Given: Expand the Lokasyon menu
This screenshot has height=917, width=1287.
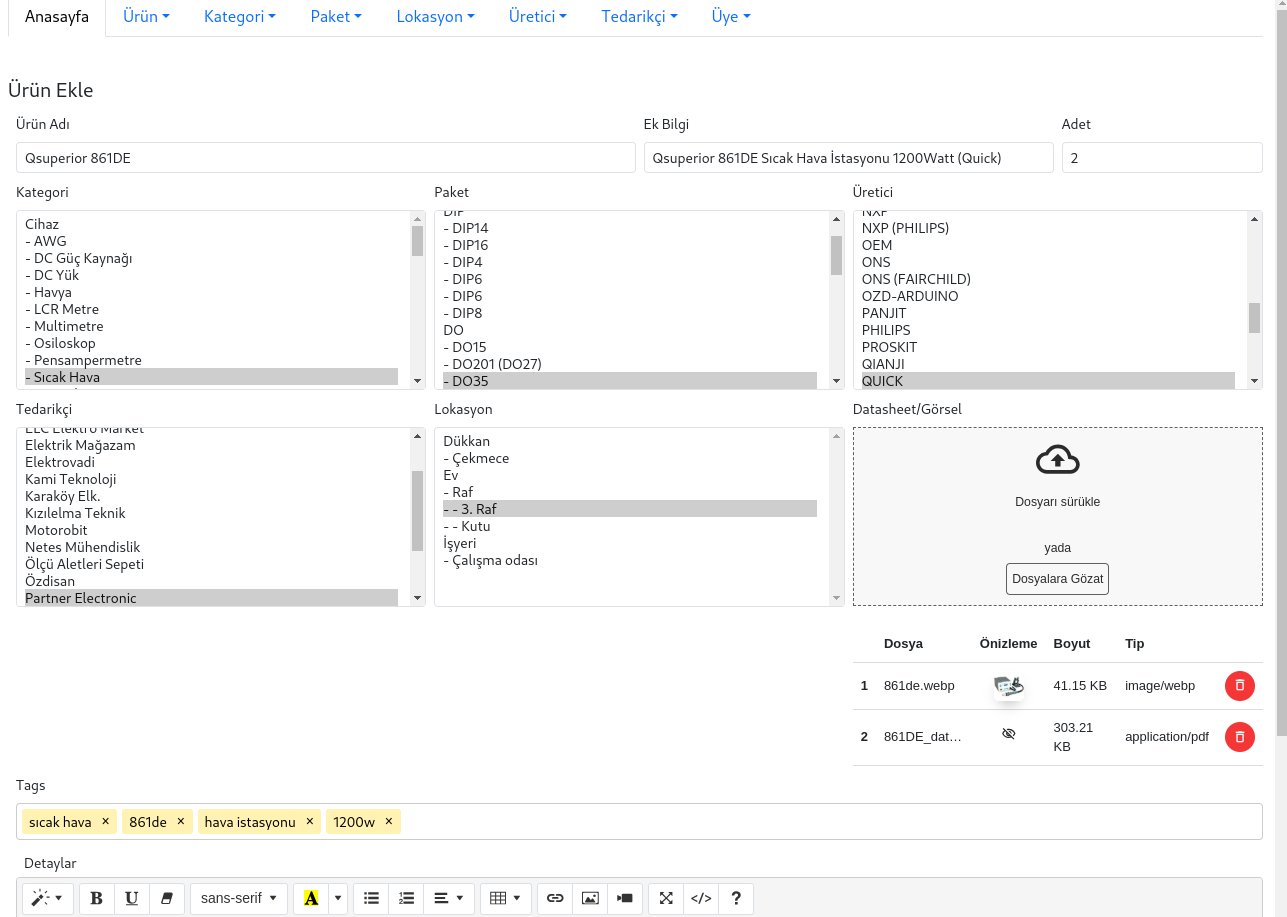Looking at the screenshot, I should (x=436, y=17).
